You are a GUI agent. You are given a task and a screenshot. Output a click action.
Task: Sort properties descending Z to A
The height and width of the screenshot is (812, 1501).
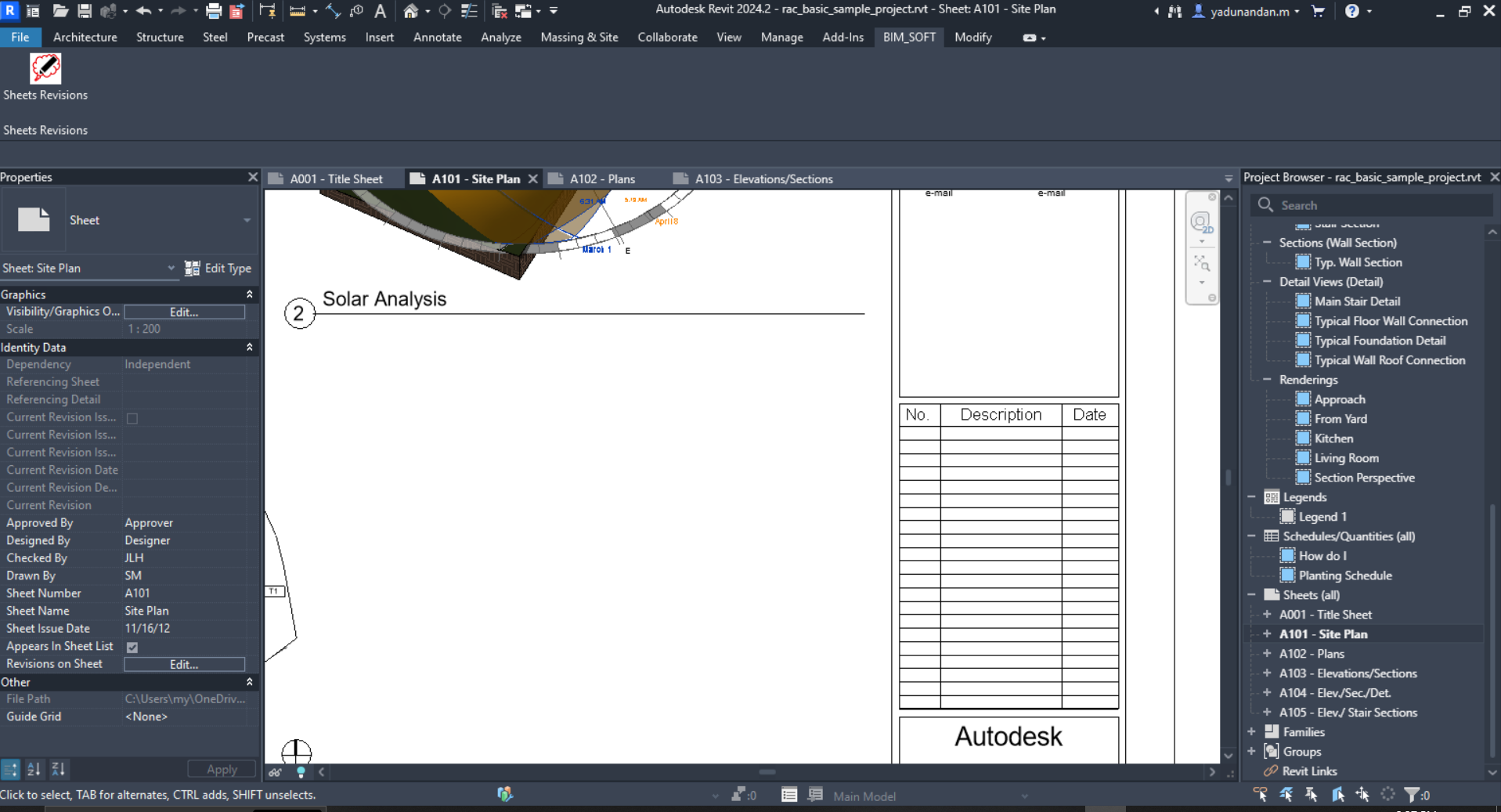point(59,769)
